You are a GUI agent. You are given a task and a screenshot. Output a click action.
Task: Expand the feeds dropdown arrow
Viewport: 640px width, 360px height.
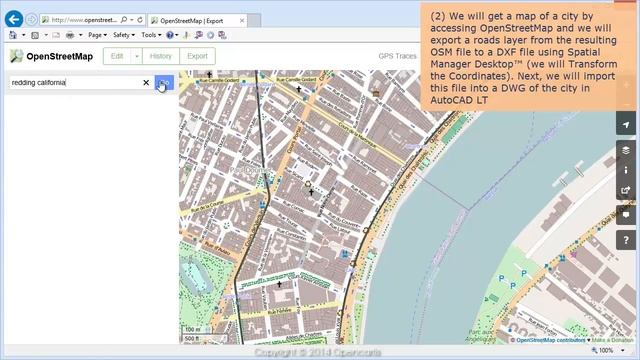tap(46, 35)
